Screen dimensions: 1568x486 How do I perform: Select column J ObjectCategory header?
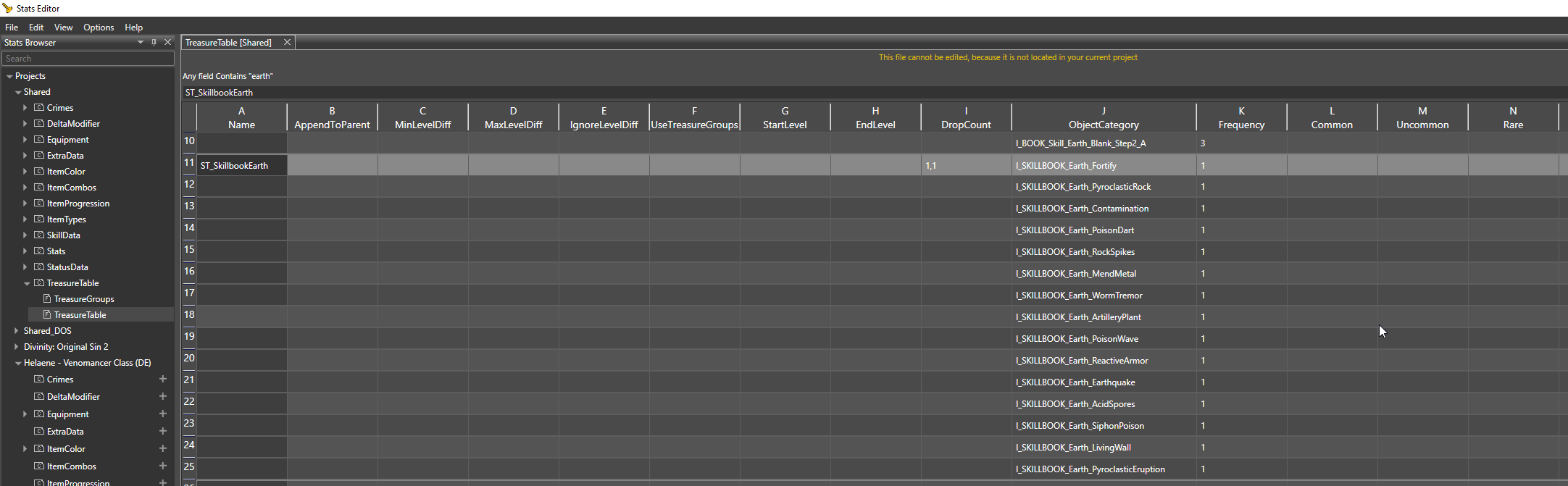1104,117
